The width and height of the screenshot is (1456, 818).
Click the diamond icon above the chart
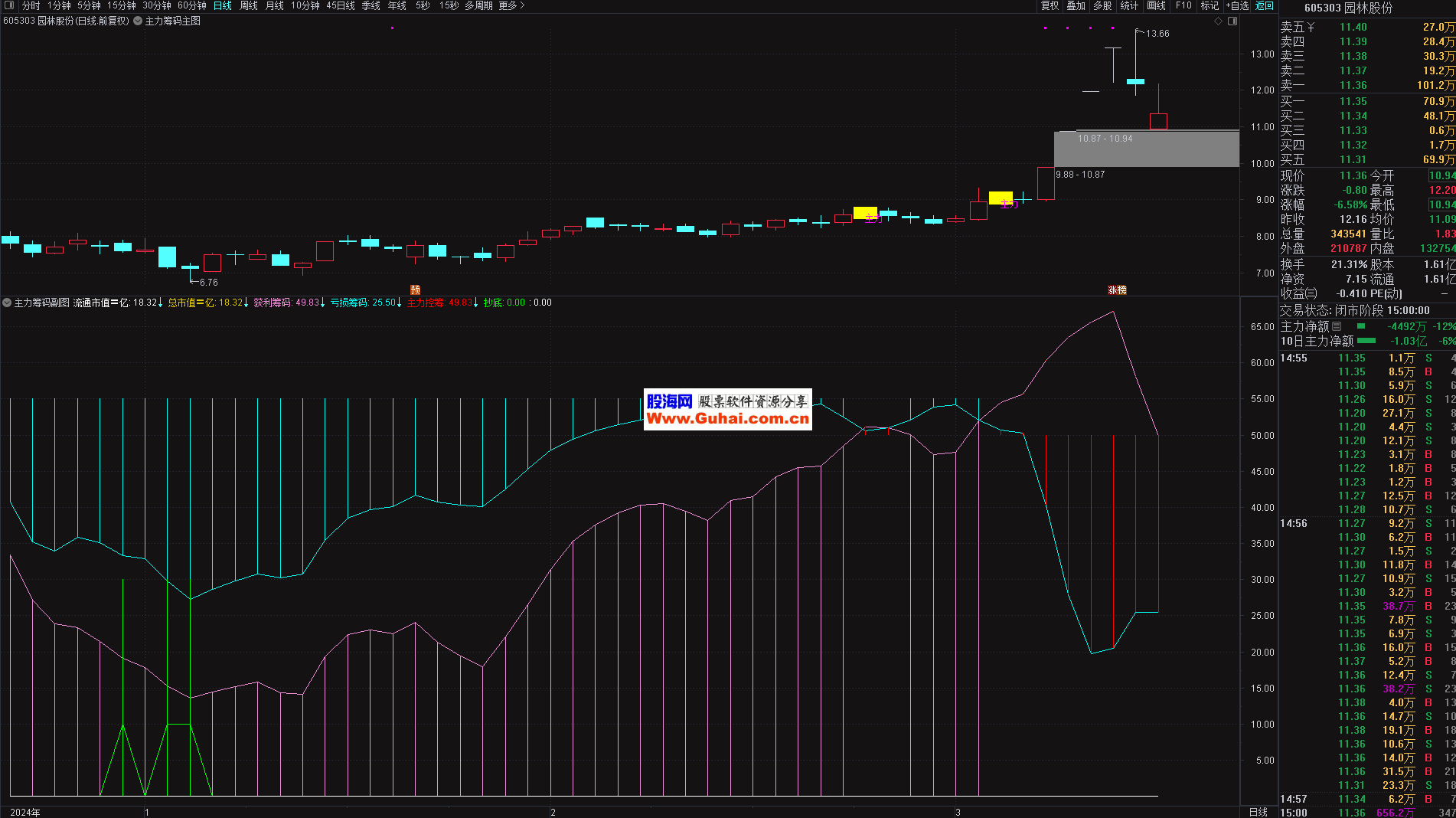1219,21
